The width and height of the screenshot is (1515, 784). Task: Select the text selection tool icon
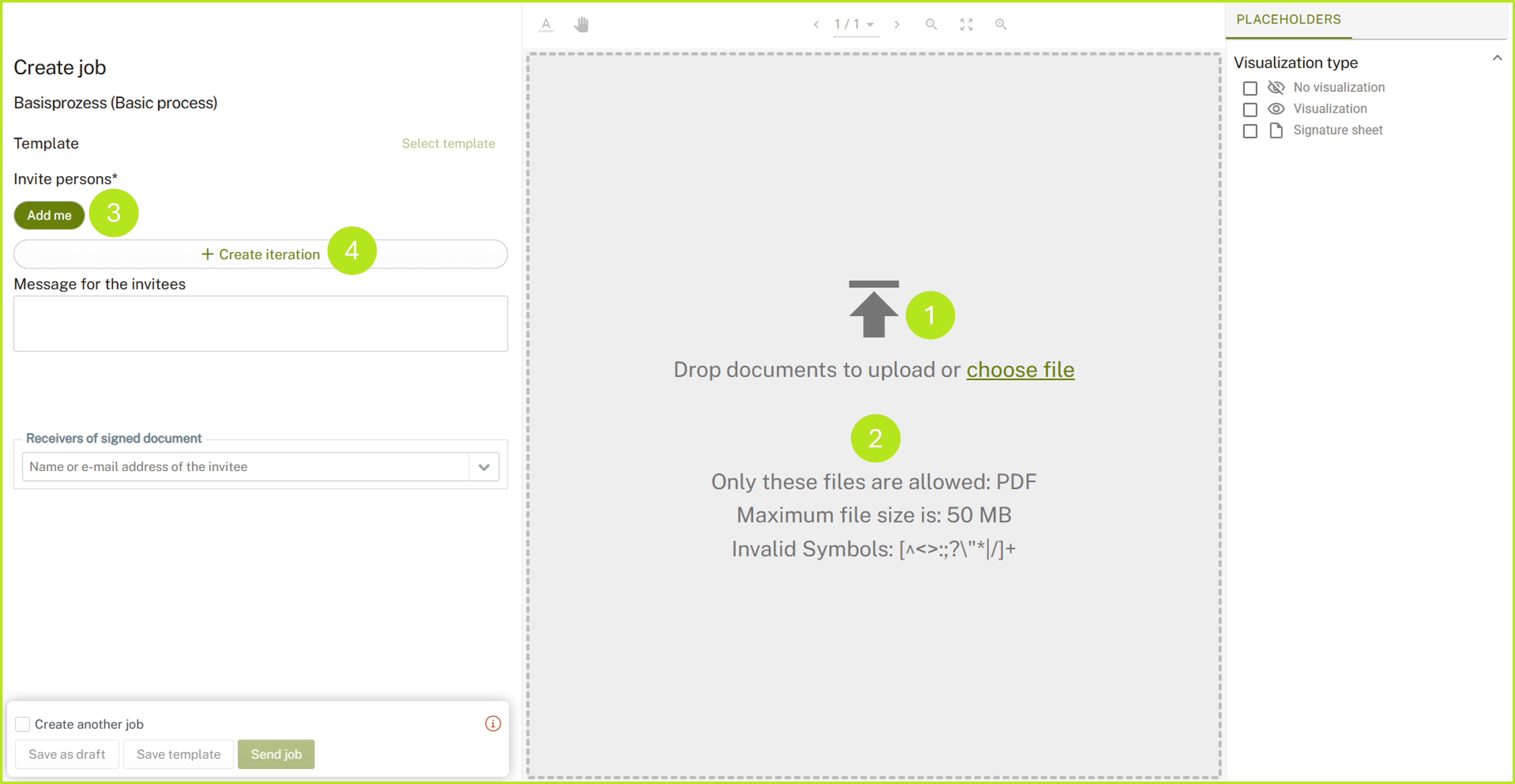[546, 25]
